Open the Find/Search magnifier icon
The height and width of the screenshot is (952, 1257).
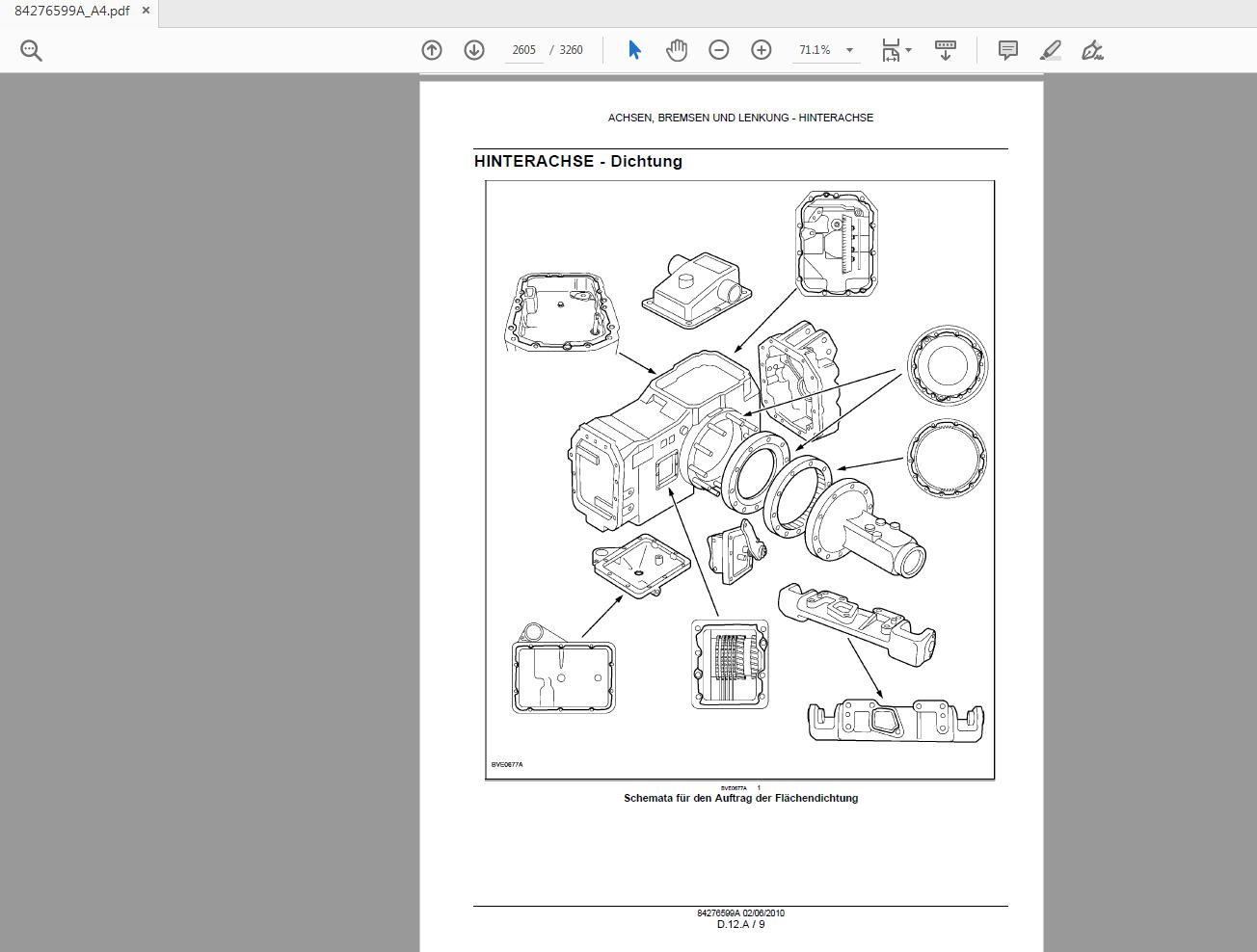pos(30,49)
